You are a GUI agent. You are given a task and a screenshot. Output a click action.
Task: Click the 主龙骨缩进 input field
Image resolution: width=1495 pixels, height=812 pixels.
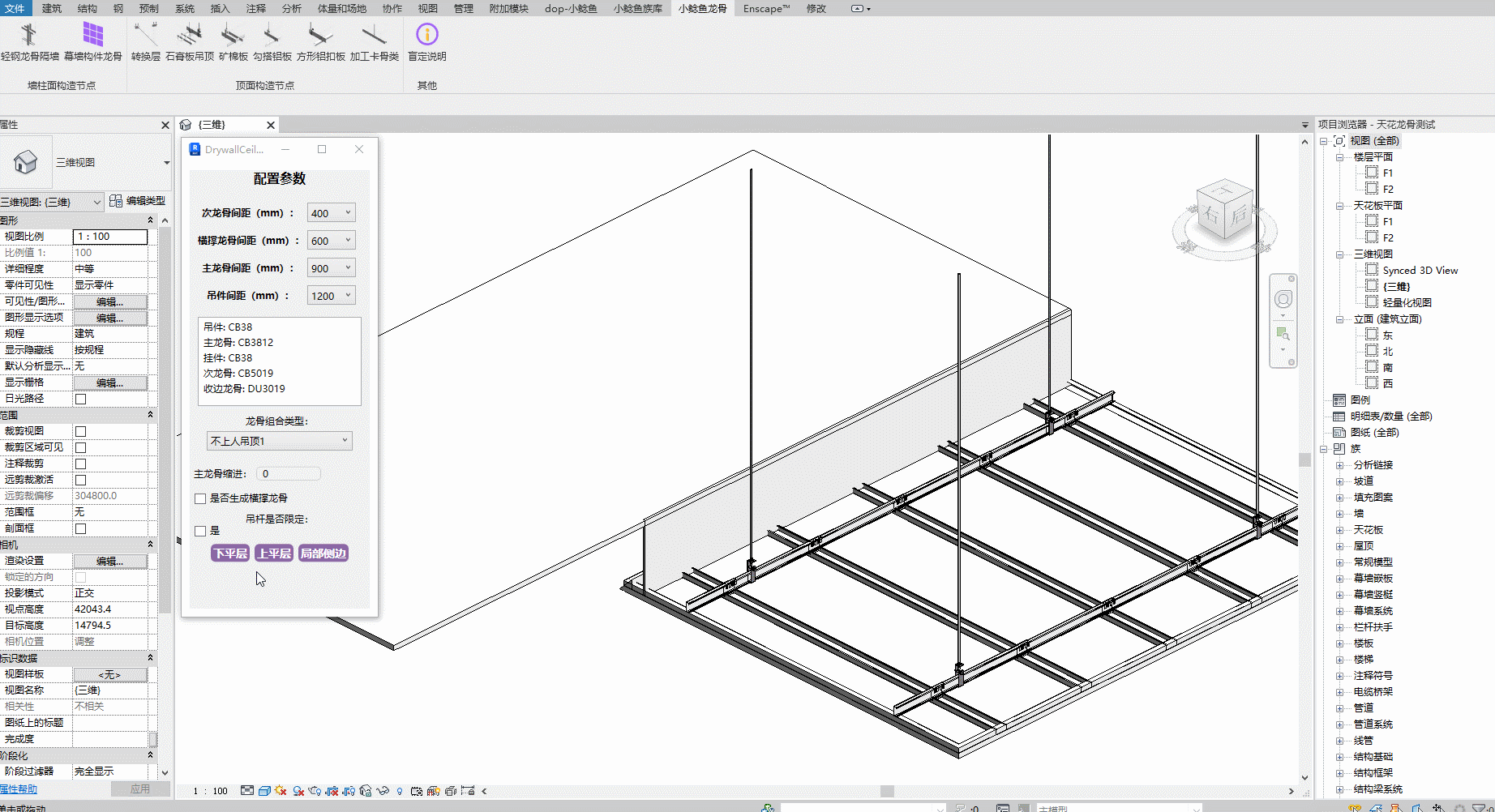pyautogui.click(x=288, y=474)
